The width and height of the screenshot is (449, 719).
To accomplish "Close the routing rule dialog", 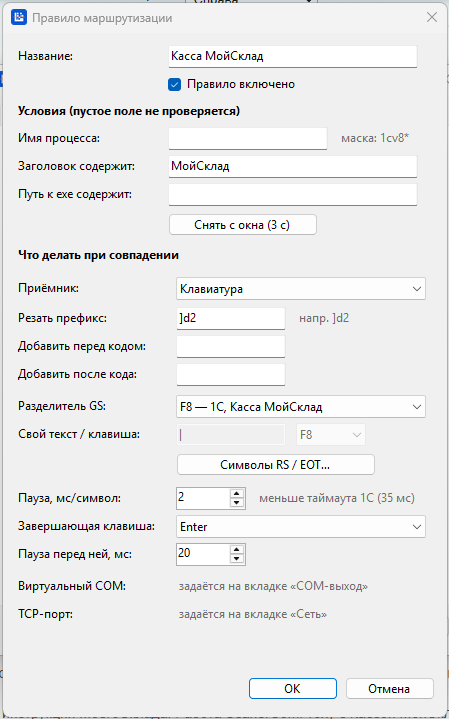I will point(432,18).
